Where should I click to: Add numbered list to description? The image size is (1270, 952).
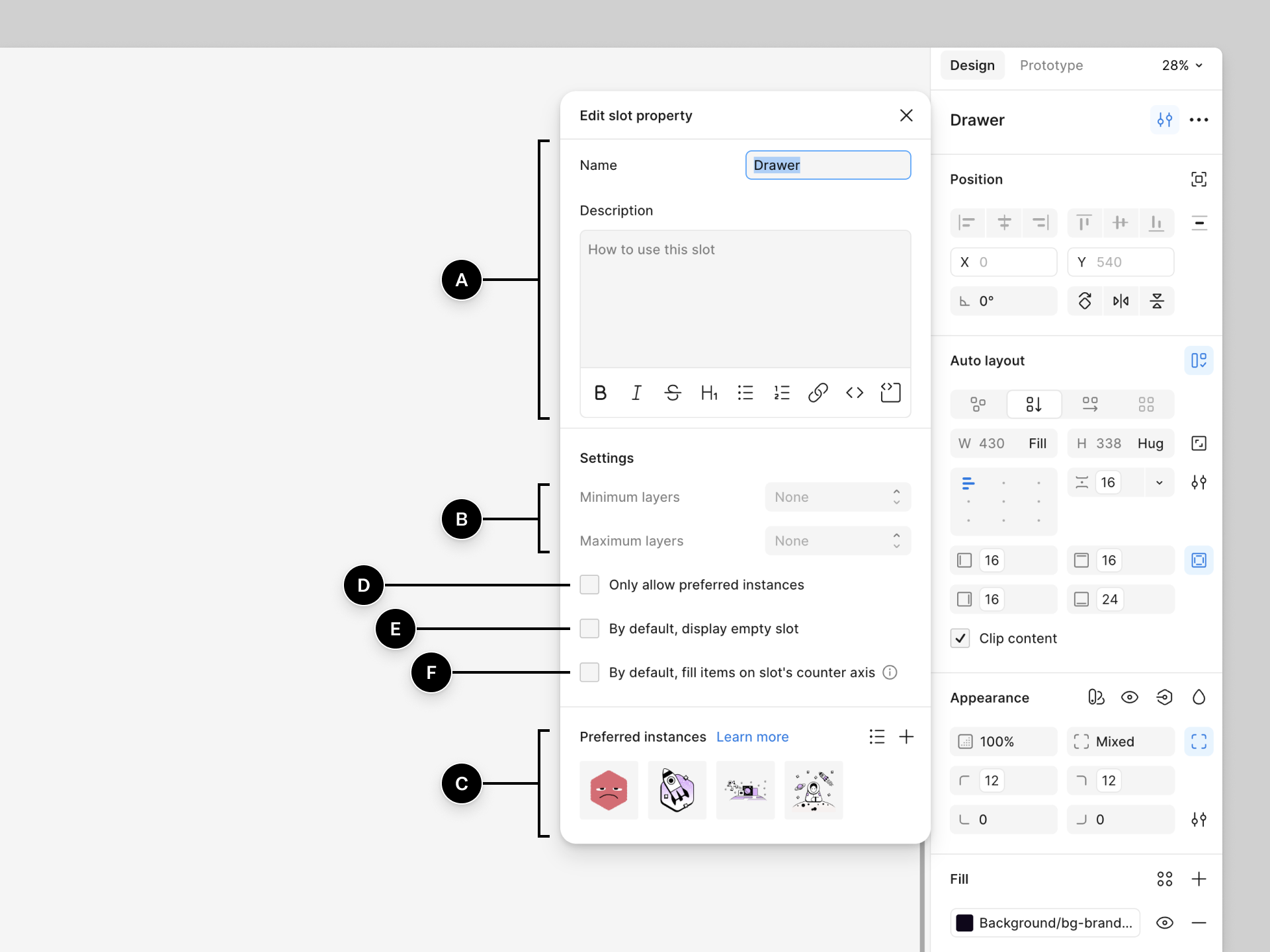tap(782, 393)
